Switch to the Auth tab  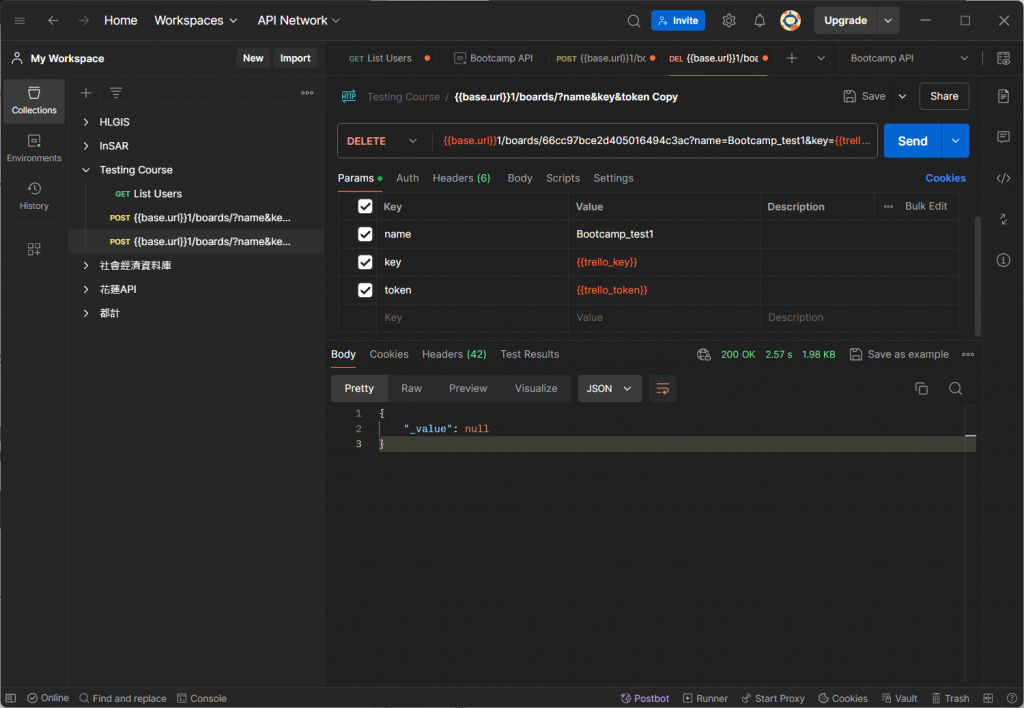(408, 178)
